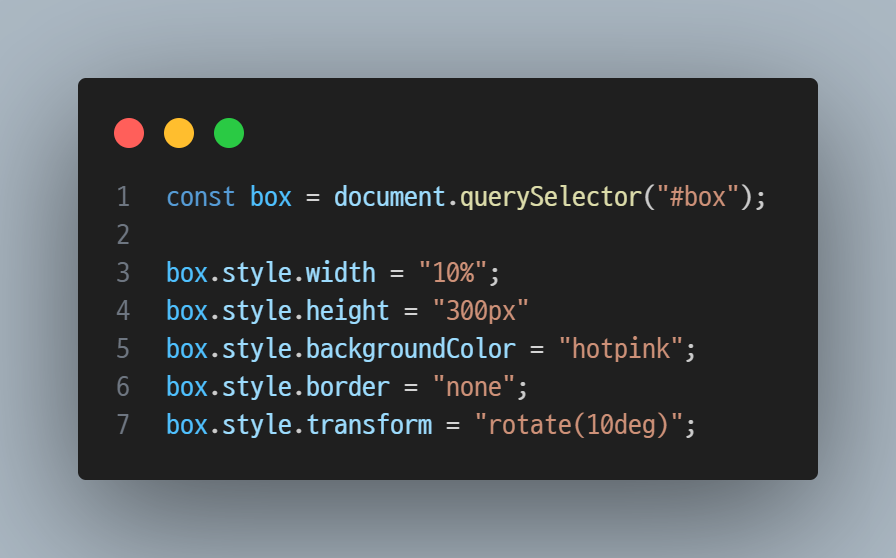Image resolution: width=896 pixels, height=558 pixels.
Task: Click line number 2 in gutter
Action: tap(123, 235)
